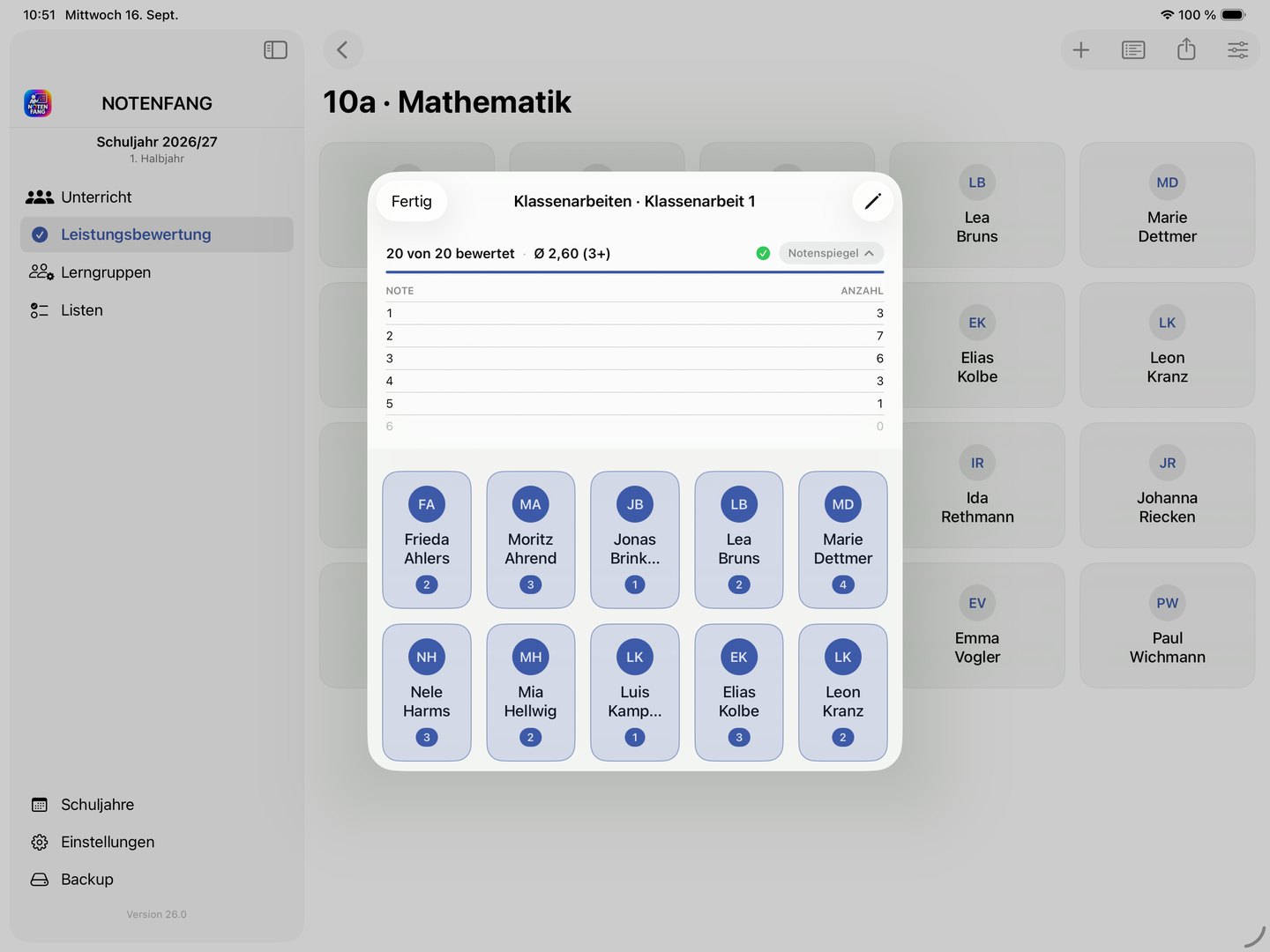Open Backup in sidebar

point(157,880)
